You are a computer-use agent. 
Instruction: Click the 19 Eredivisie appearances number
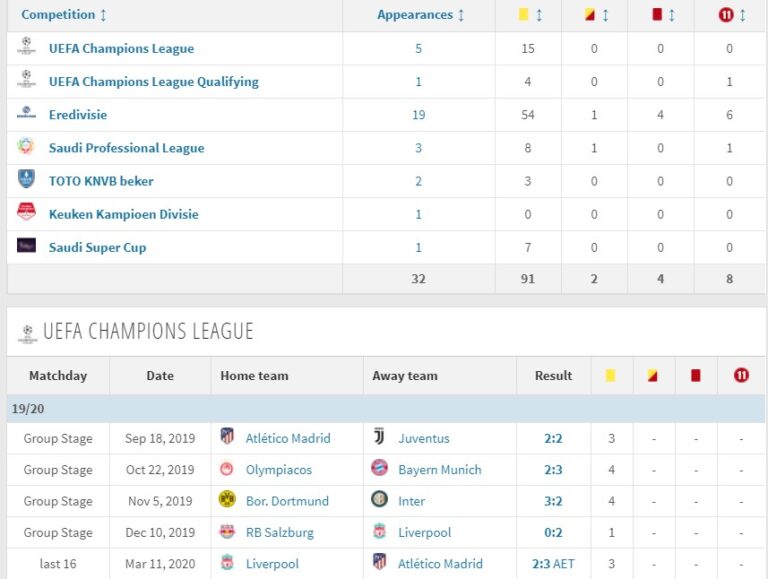[x=418, y=115]
